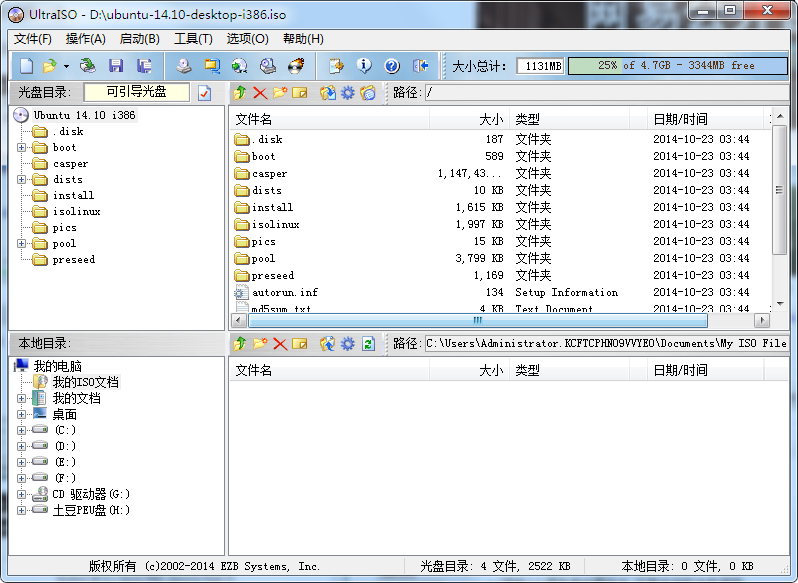Click Up folder icon in disc pane toolbar
This screenshot has width=798, height=583.
(240, 93)
